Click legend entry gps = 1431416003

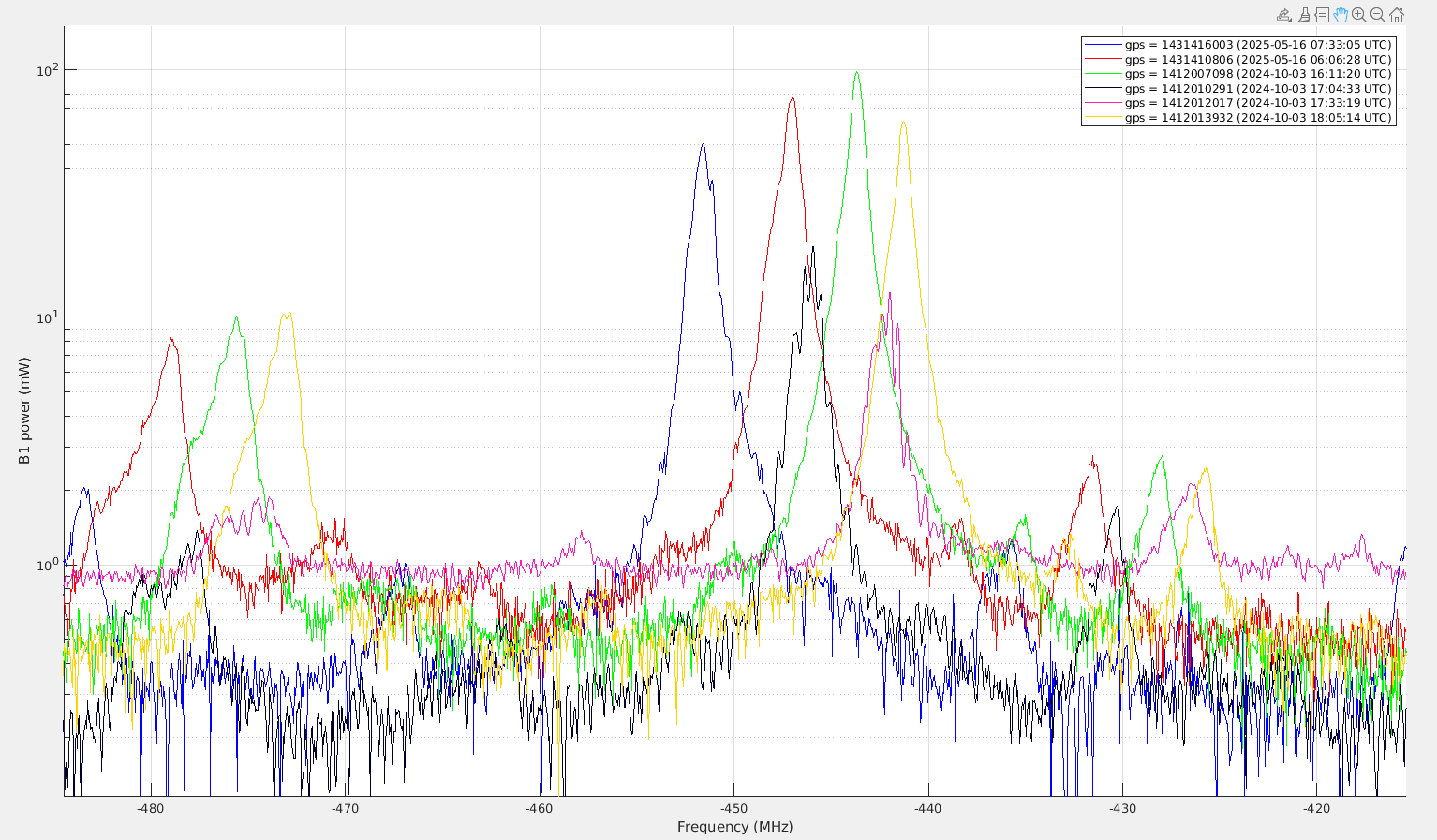click(x=1238, y=45)
